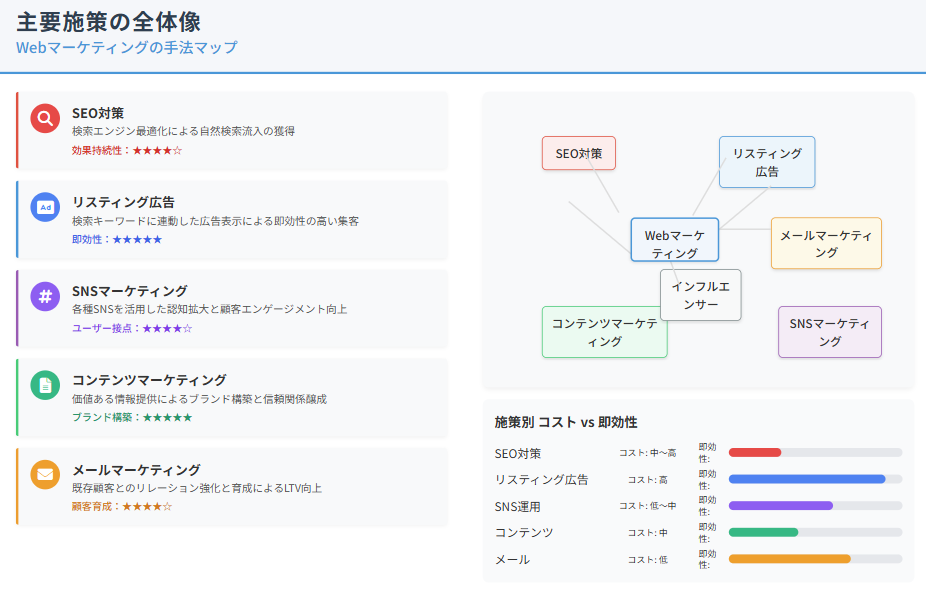Click the Webマーケティングの手法マップ subtitle
Image resolution: width=926 pixels, height=591 pixels.
tap(127, 47)
